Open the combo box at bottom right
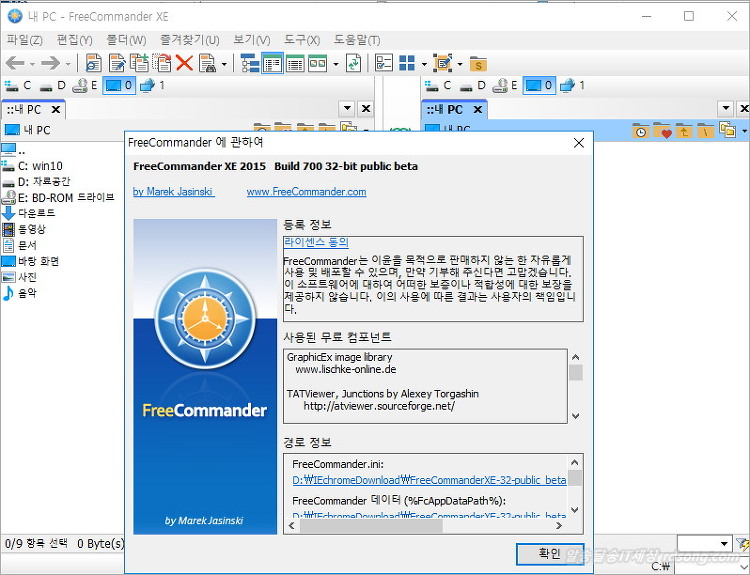 tap(724, 544)
